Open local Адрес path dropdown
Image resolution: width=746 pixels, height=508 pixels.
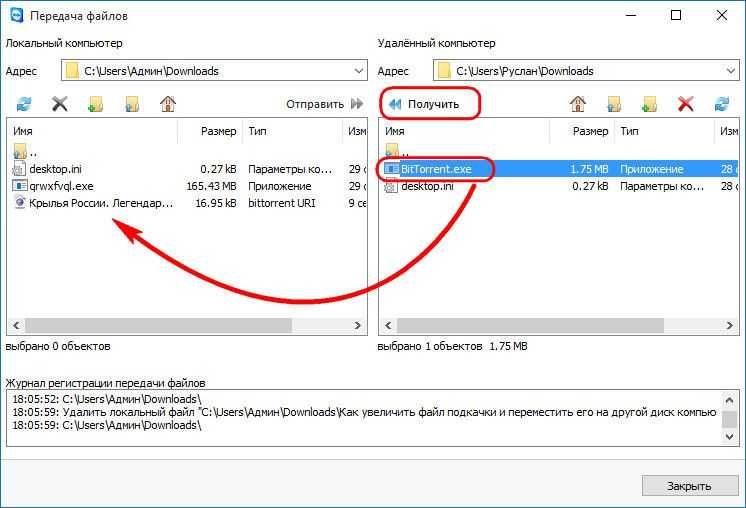coord(359,71)
